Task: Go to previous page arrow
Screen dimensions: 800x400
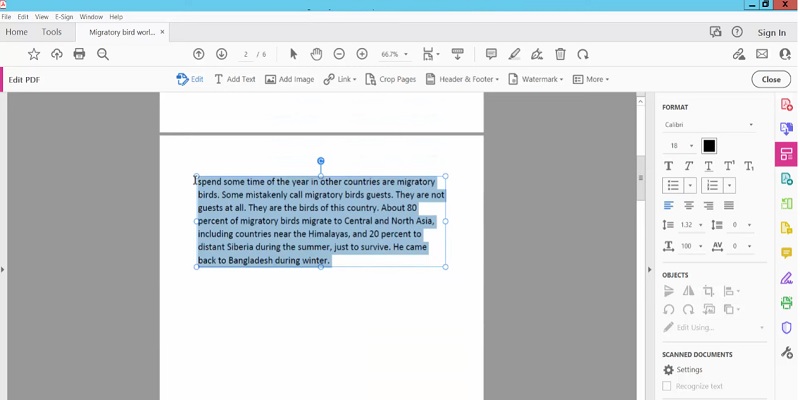Action: click(198, 54)
